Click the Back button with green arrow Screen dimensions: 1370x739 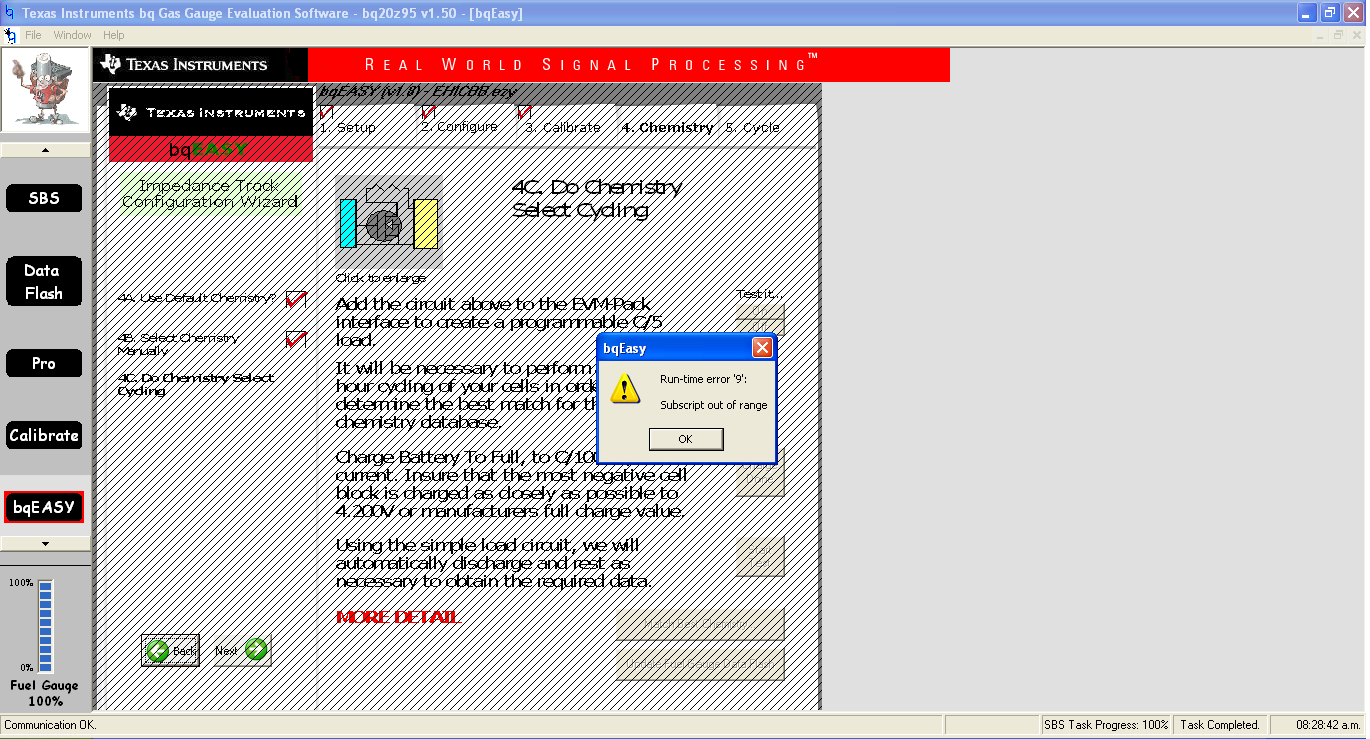point(170,650)
